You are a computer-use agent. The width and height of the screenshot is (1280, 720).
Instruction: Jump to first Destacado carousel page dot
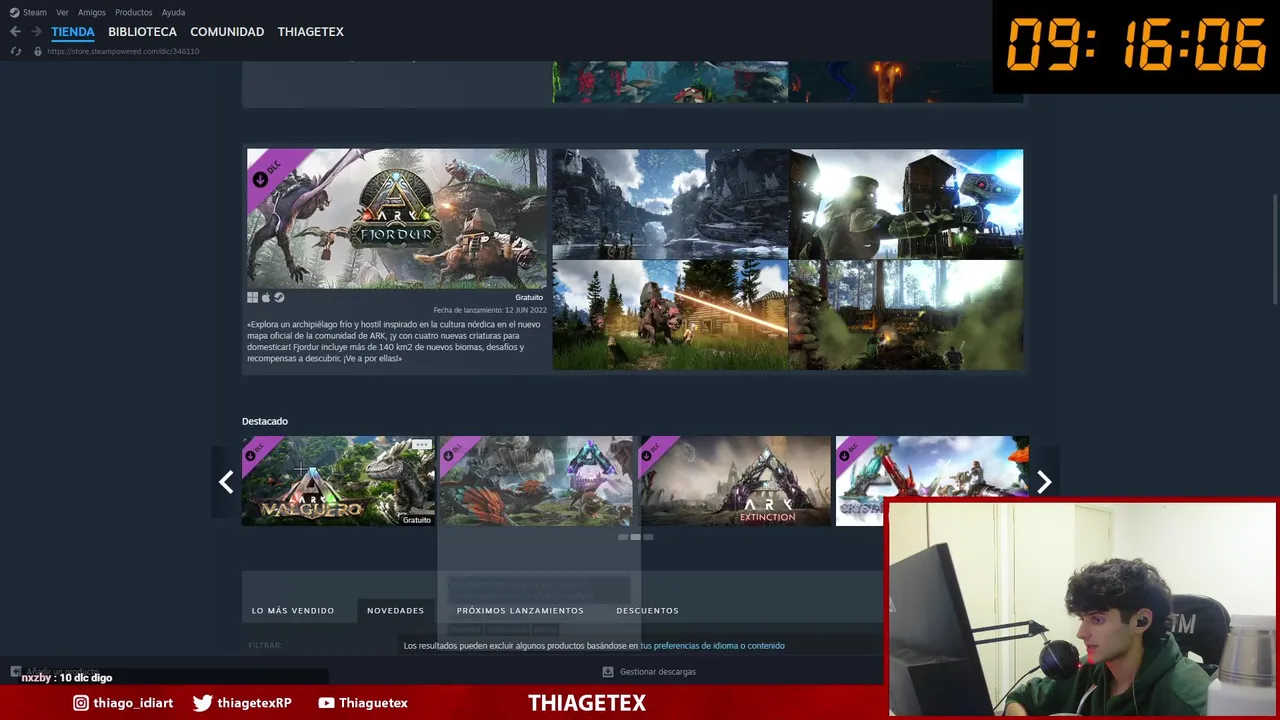pos(623,537)
